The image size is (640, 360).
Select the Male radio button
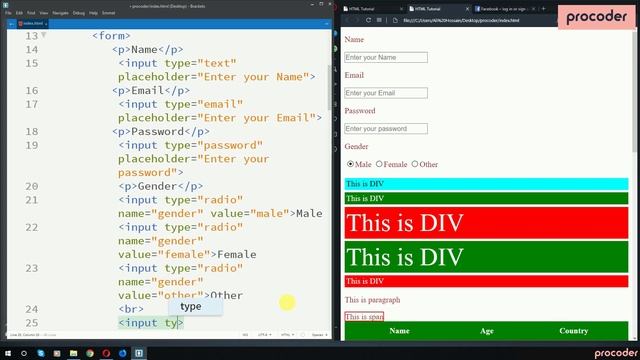[350, 164]
